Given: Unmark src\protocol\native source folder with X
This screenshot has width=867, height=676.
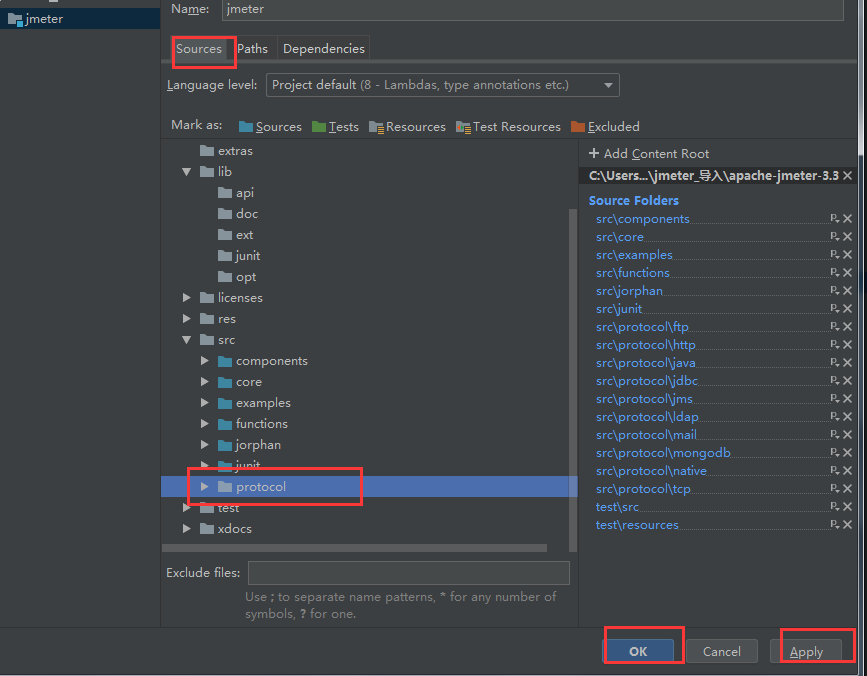Looking at the screenshot, I should [847, 470].
